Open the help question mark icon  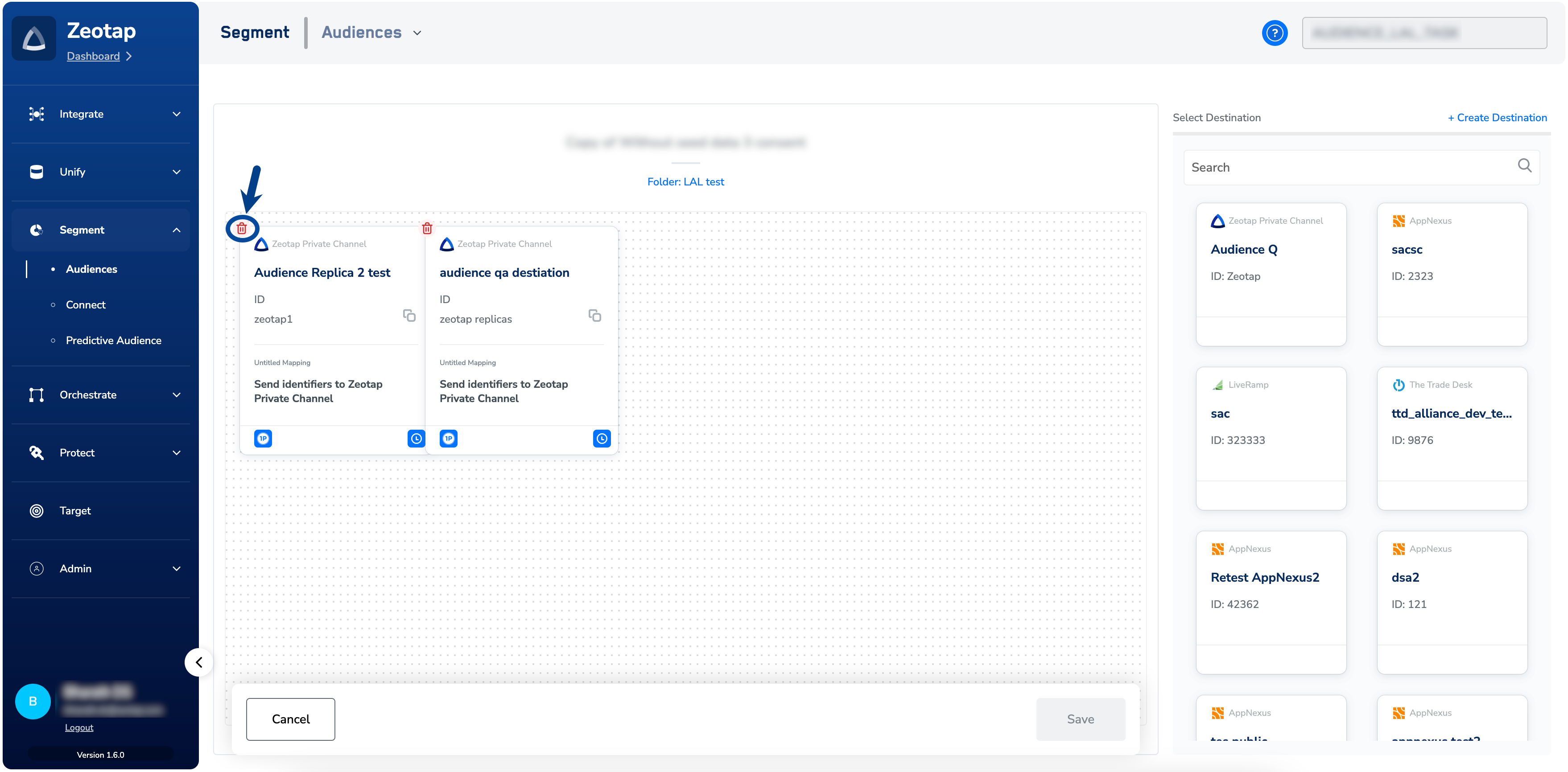pos(1274,33)
